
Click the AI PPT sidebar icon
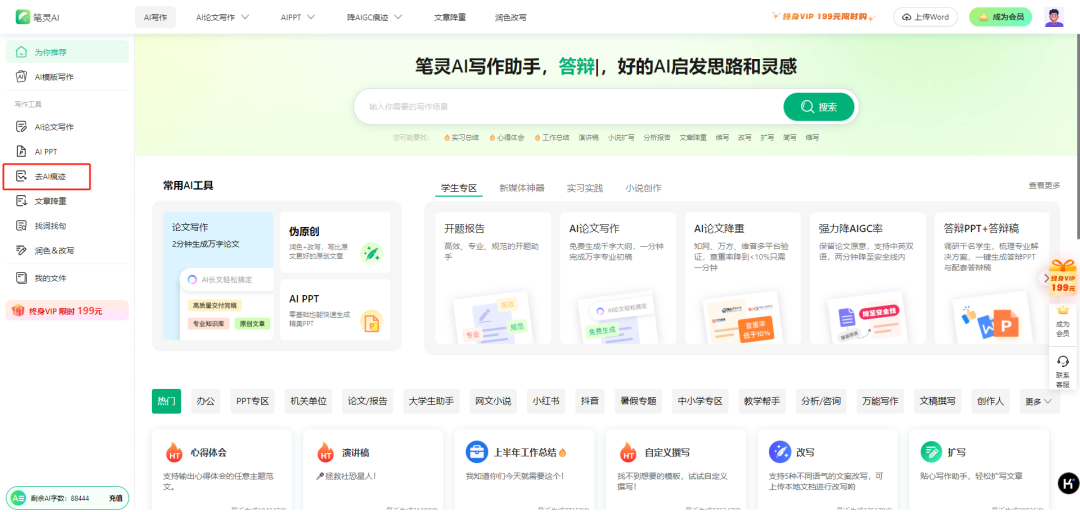tap(21, 152)
